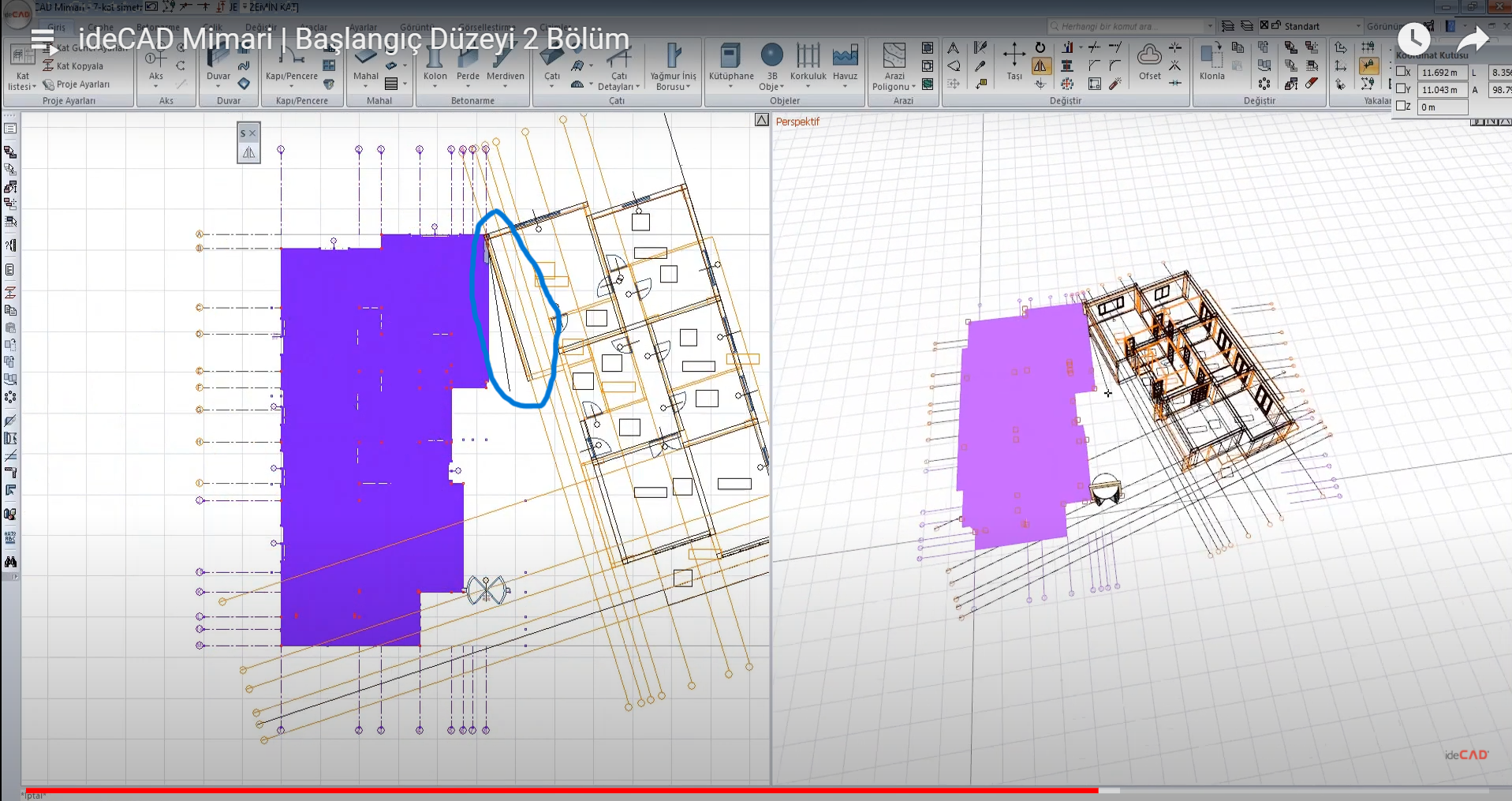Tick the Y checkbox in Koordinat Kutusu
The width and height of the screenshot is (1512, 801).
click(1402, 89)
